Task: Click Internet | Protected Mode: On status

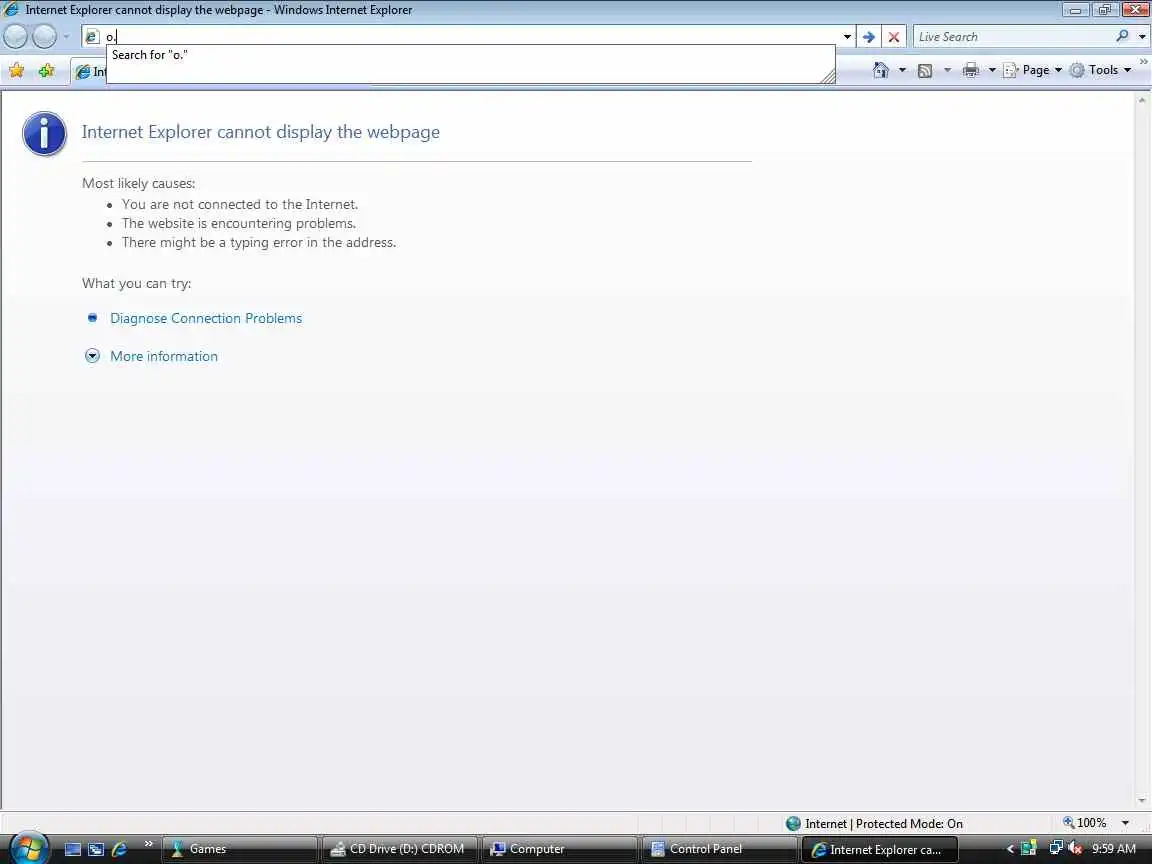Action: tap(884, 824)
